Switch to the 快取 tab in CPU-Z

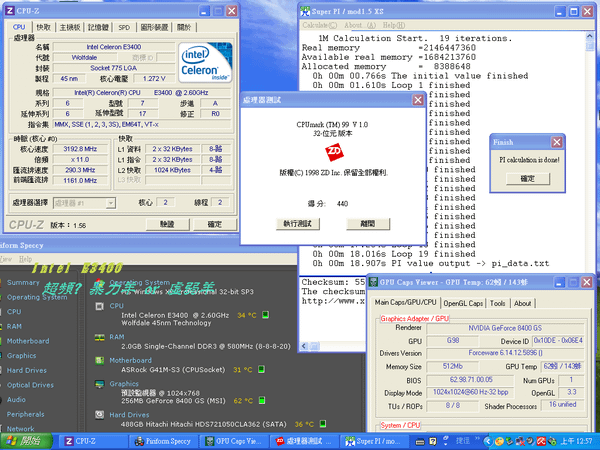point(43,28)
